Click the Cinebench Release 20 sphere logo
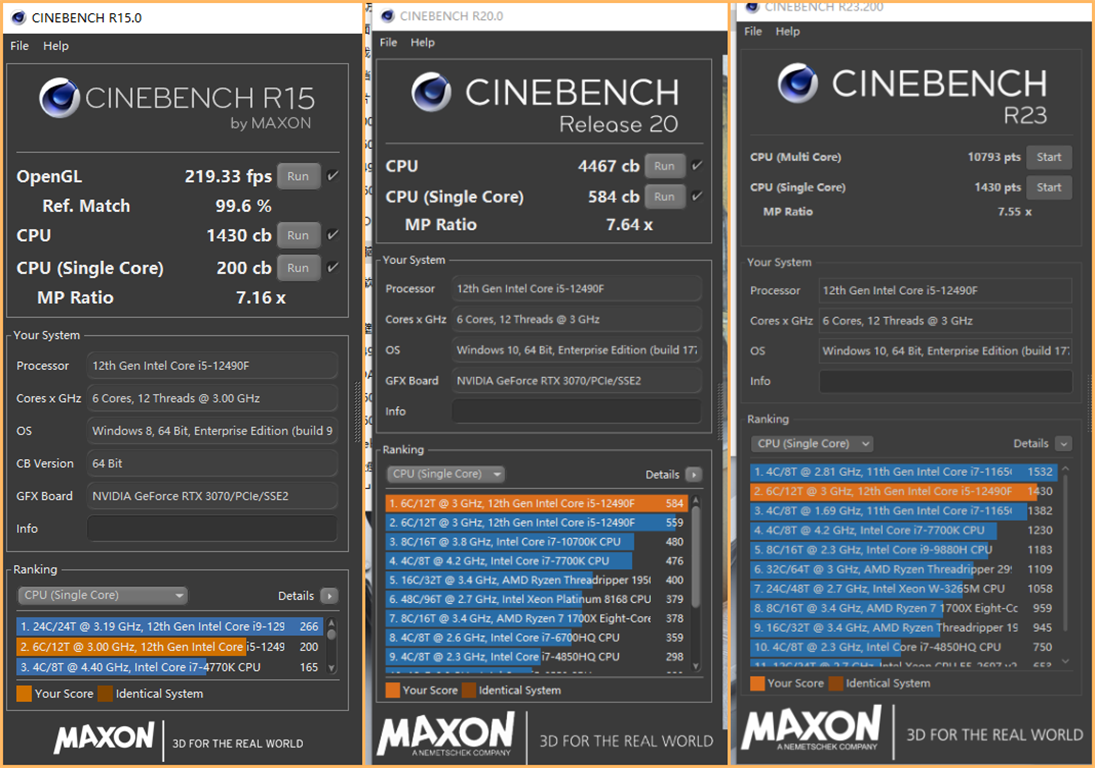Image resolution: width=1095 pixels, height=768 pixels. [x=432, y=91]
